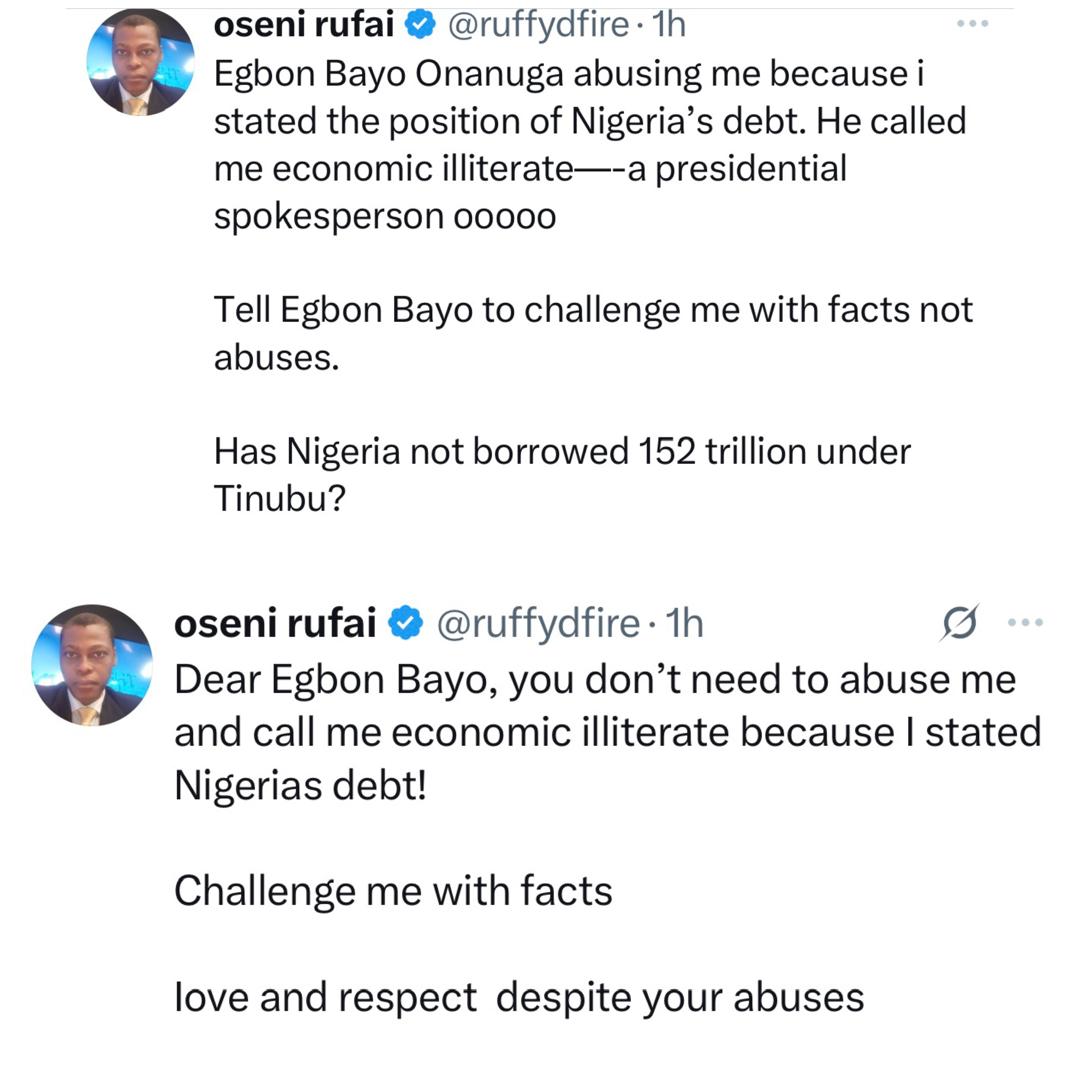Viewport: 1080px width, 1080px height.
Task: Click the @ruffydfire handle in the second tweet
Action: (537, 624)
